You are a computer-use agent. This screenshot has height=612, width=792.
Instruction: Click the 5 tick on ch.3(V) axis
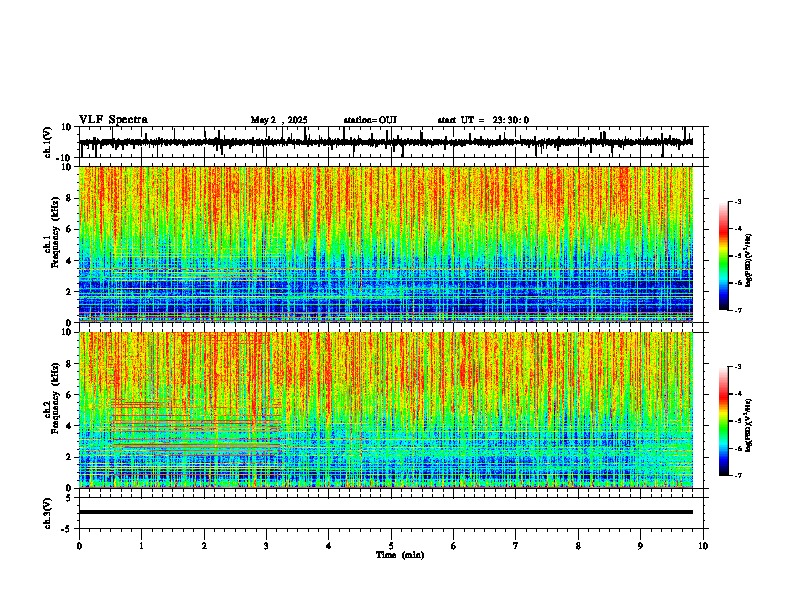point(70,497)
